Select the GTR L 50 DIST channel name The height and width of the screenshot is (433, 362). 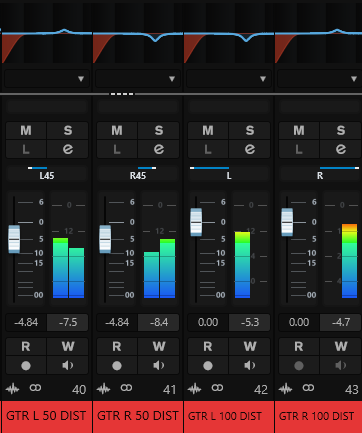[x=46, y=416]
